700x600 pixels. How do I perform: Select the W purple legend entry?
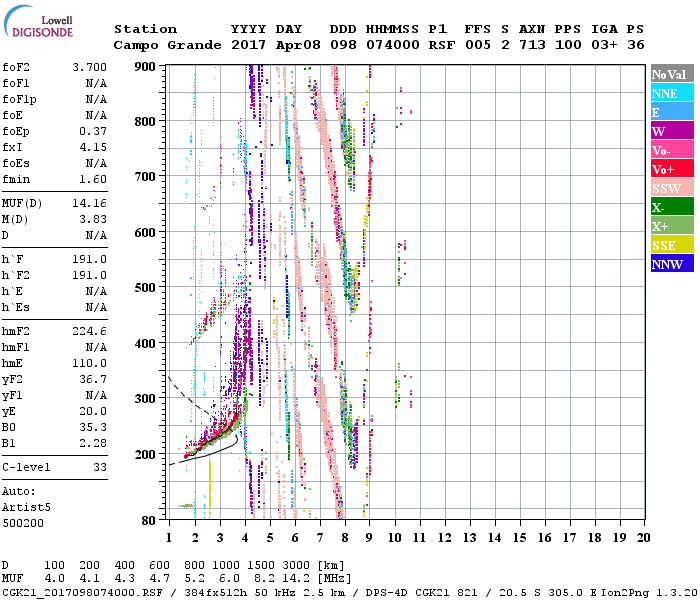coord(671,131)
